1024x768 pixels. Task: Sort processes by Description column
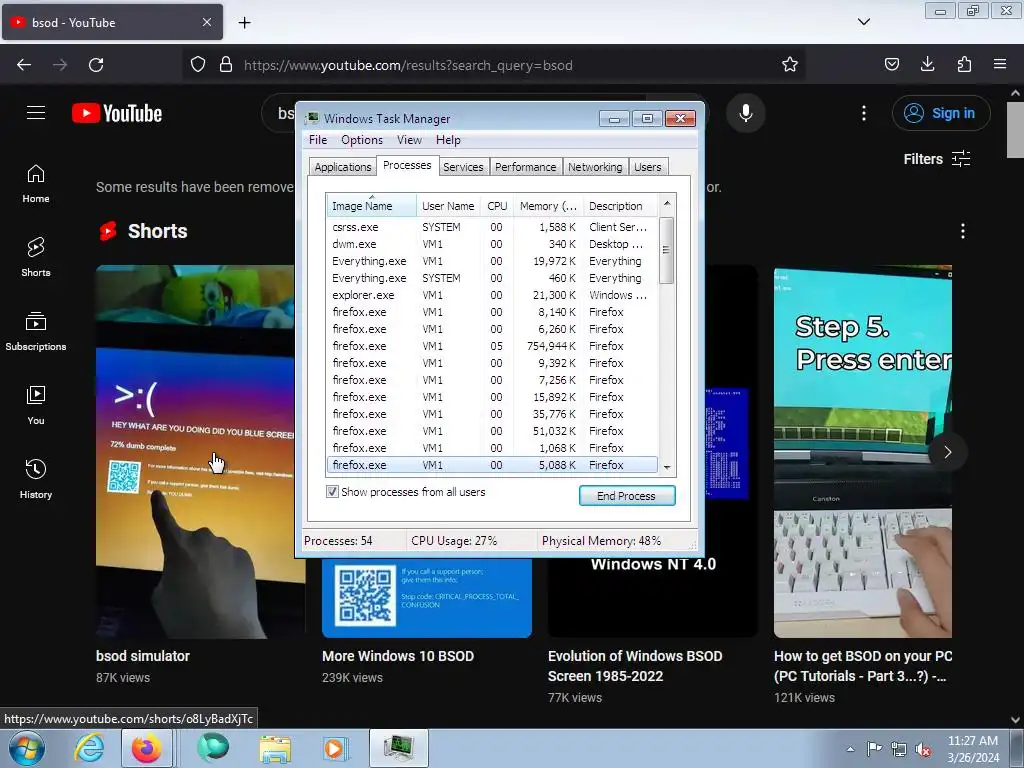(x=620, y=206)
